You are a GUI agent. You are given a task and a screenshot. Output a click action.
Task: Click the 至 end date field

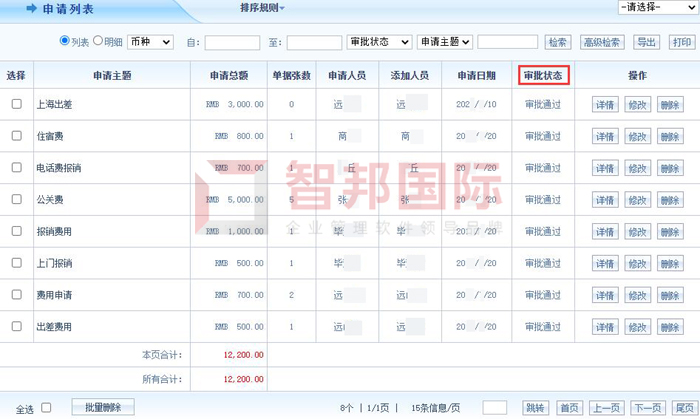(314, 43)
